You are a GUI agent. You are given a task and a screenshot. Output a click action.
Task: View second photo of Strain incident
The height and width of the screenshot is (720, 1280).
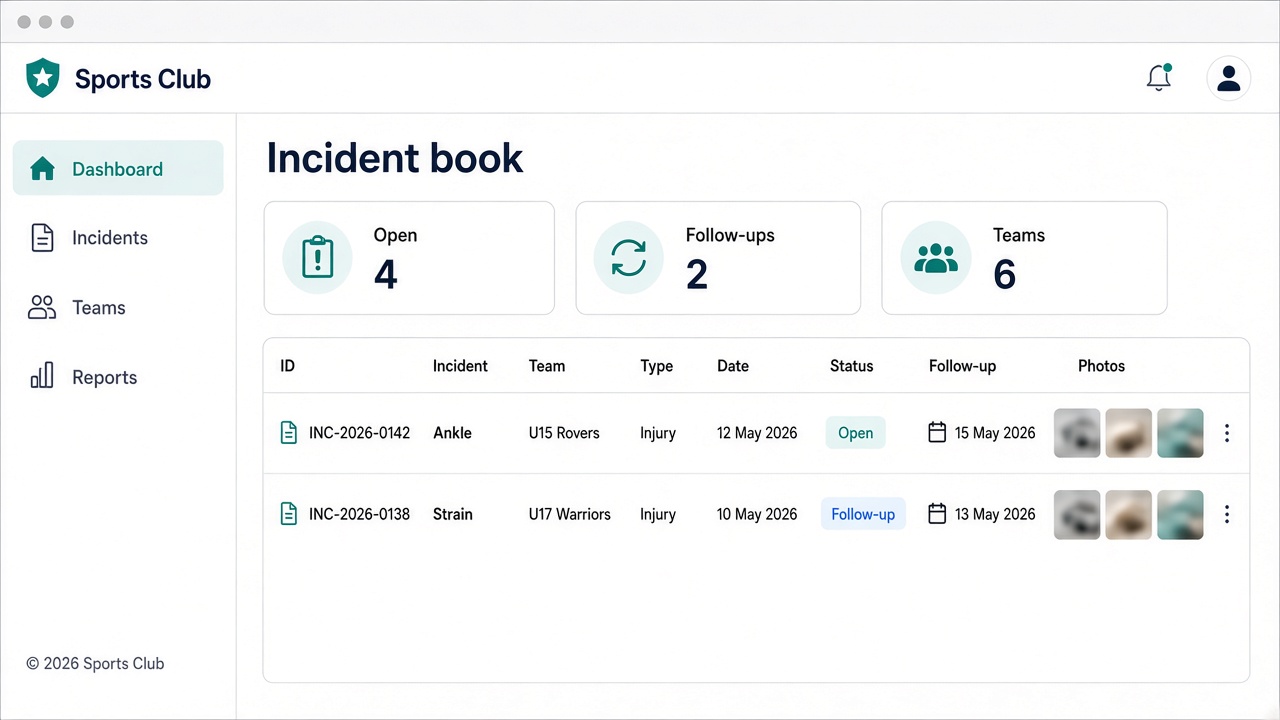(1128, 515)
